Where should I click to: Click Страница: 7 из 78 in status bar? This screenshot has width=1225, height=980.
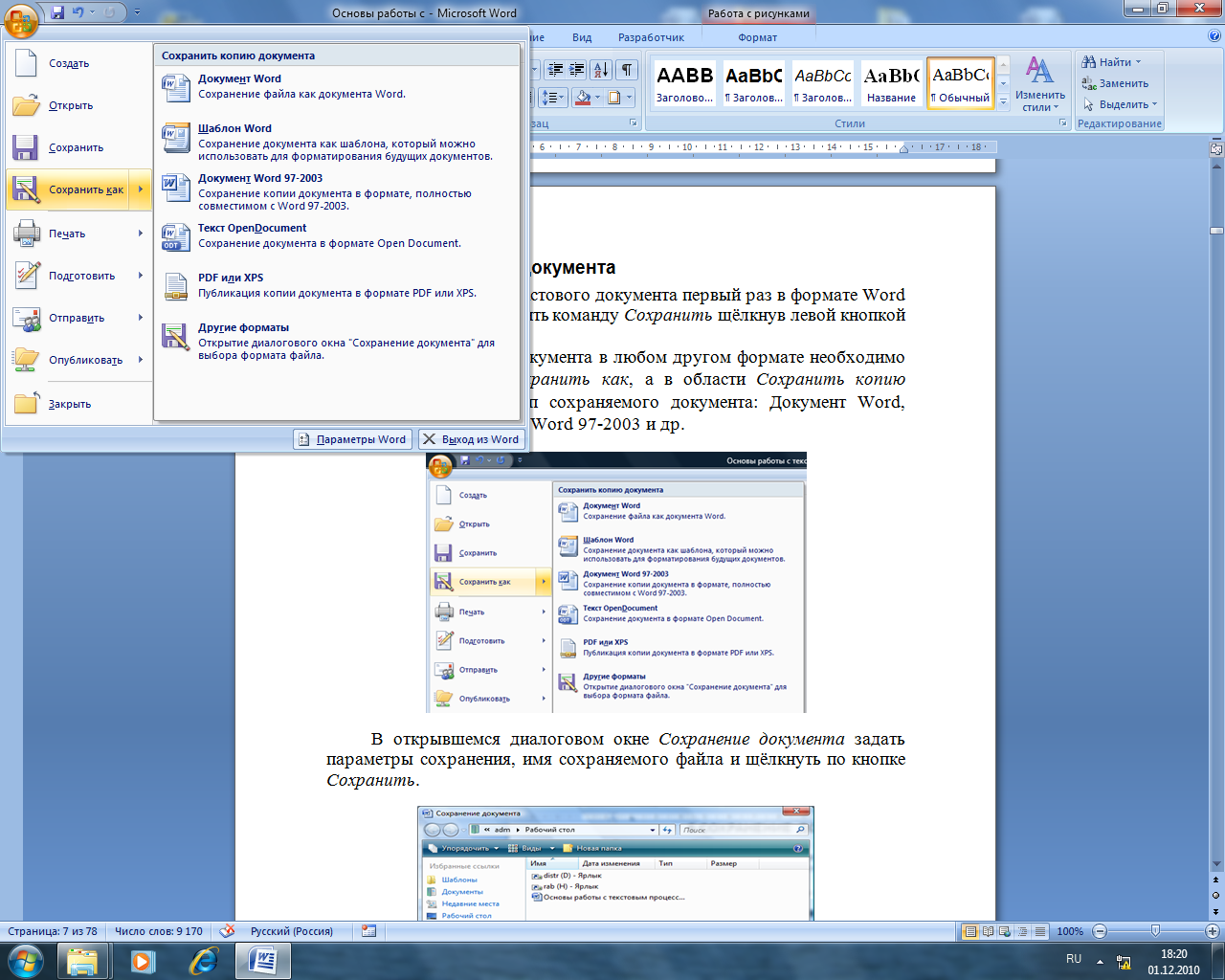(x=53, y=931)
